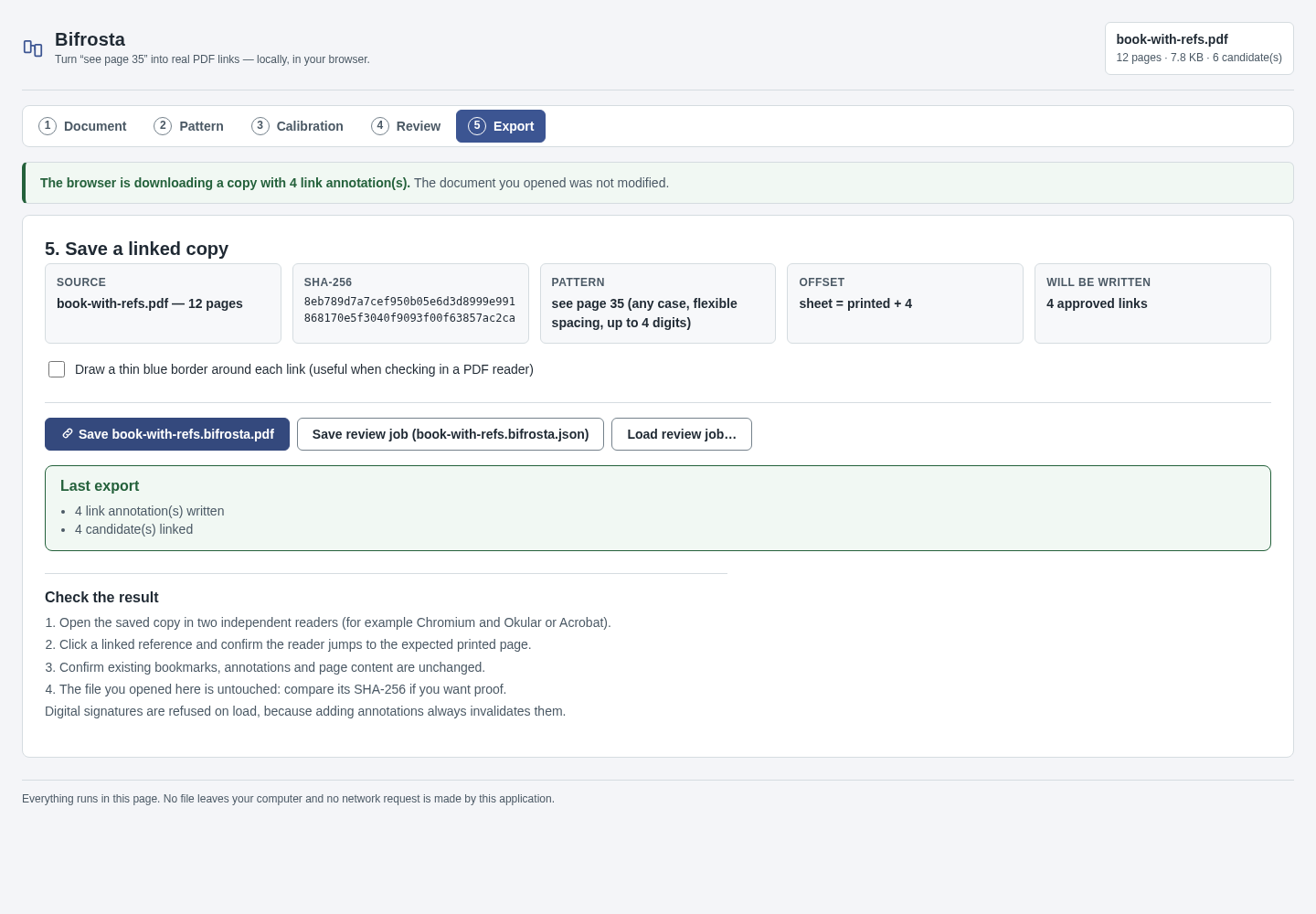The height and width of the screenshot is (914, 1316).
Task: Click the '5. Save a linked copy' heading
Action: [x=136, y=249]
